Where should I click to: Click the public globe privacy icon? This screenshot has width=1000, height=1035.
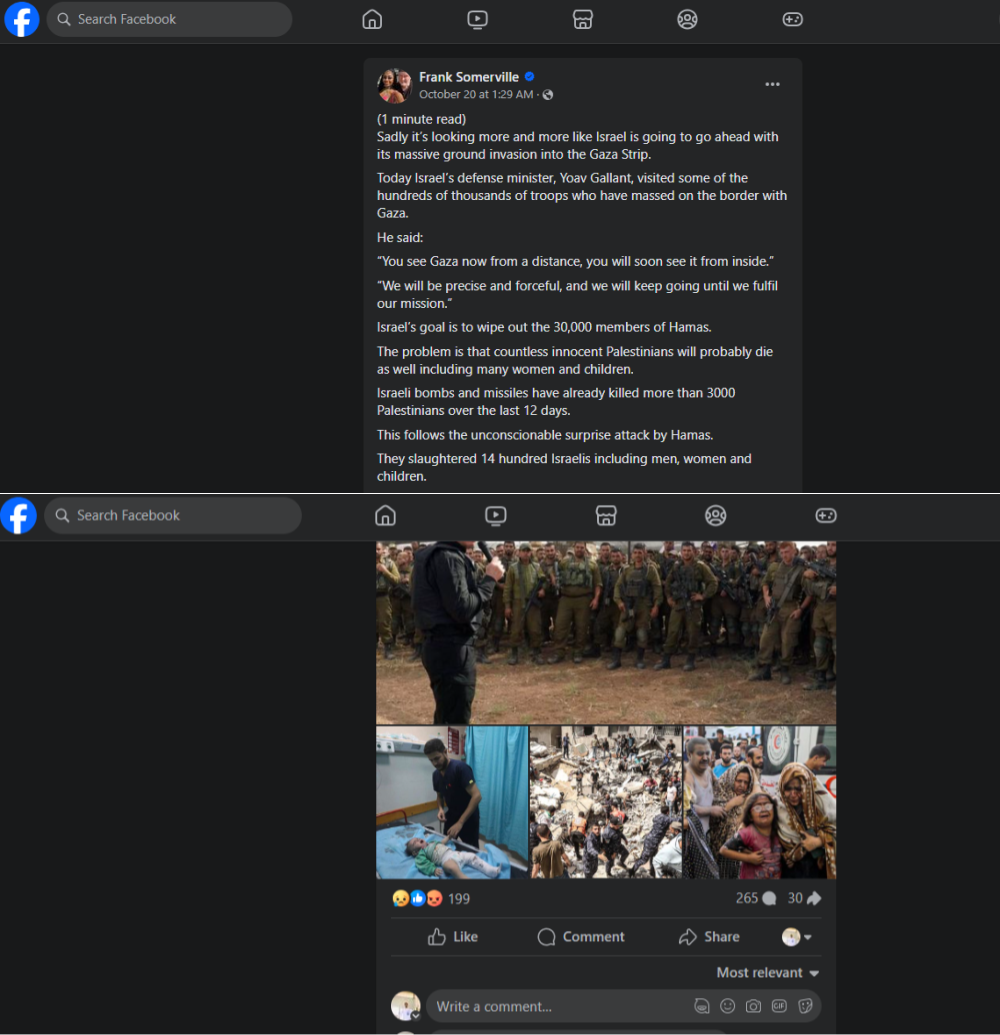[x=548, y=94]
